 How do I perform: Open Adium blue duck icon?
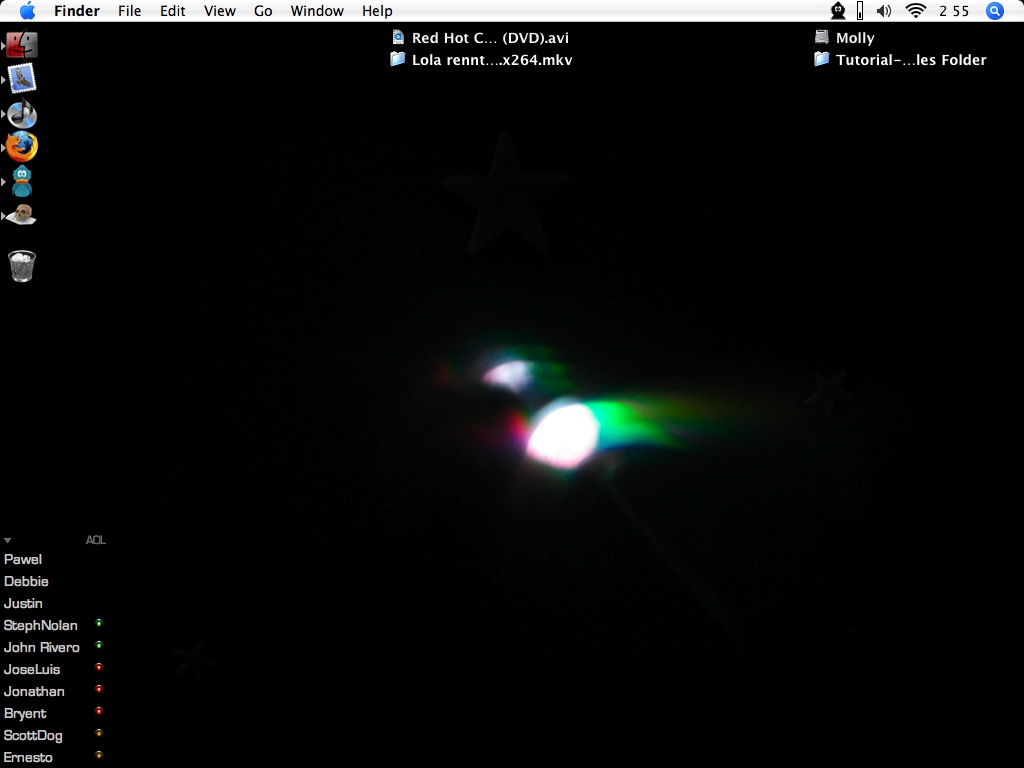[22, 181]
